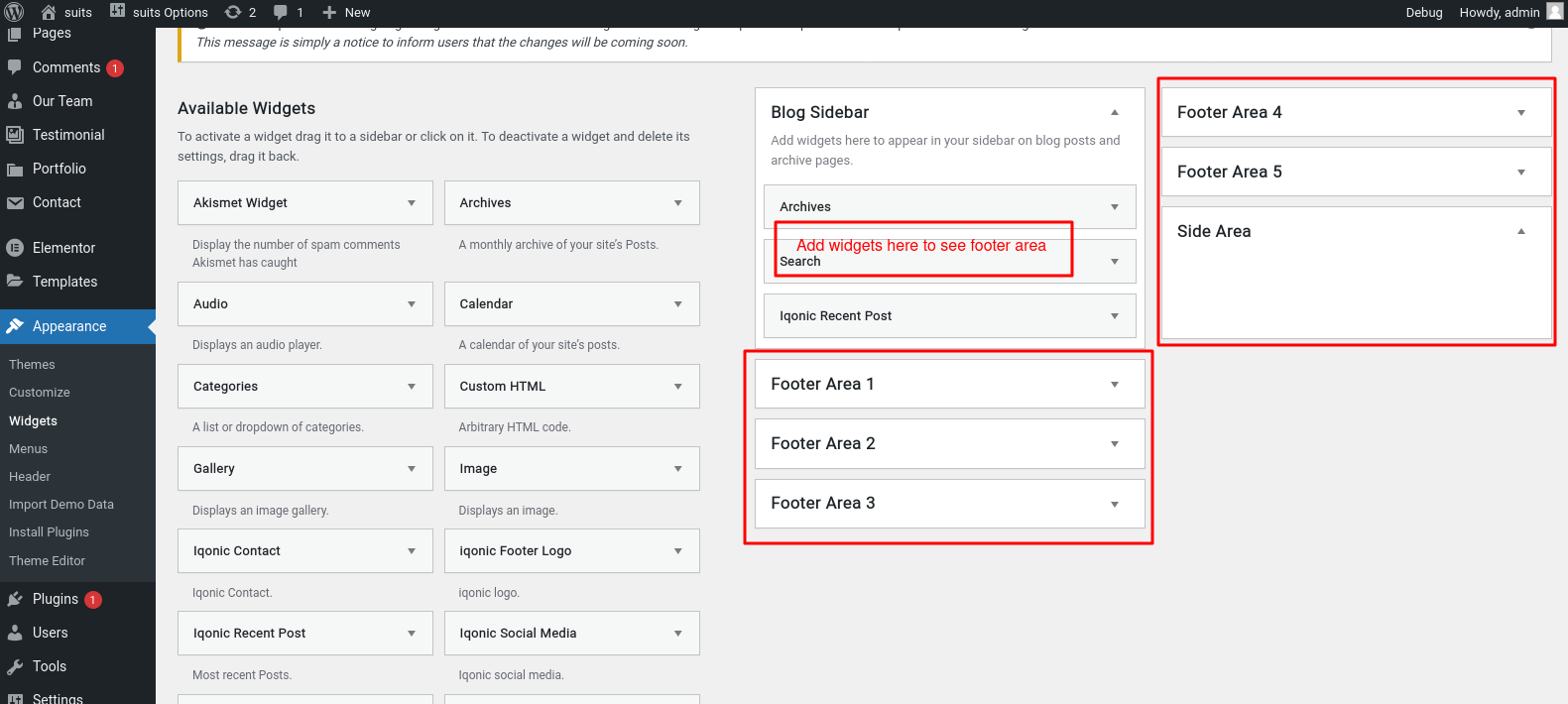Open the Customize submenu item
Image resolution: width=1568 pixels, height=704 pixels.
(40, 393)
